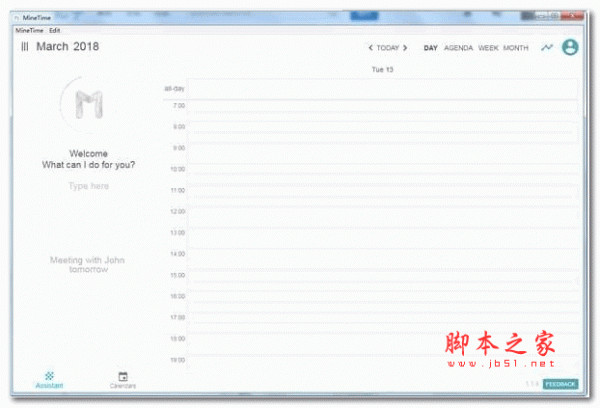Click the all-day event row
Viewport: 600px width, 408px height.
pos(383,89)
